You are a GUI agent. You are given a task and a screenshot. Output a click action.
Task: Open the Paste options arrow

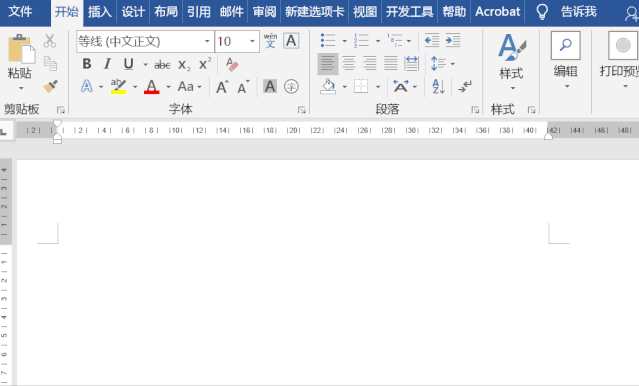point(21,88)
